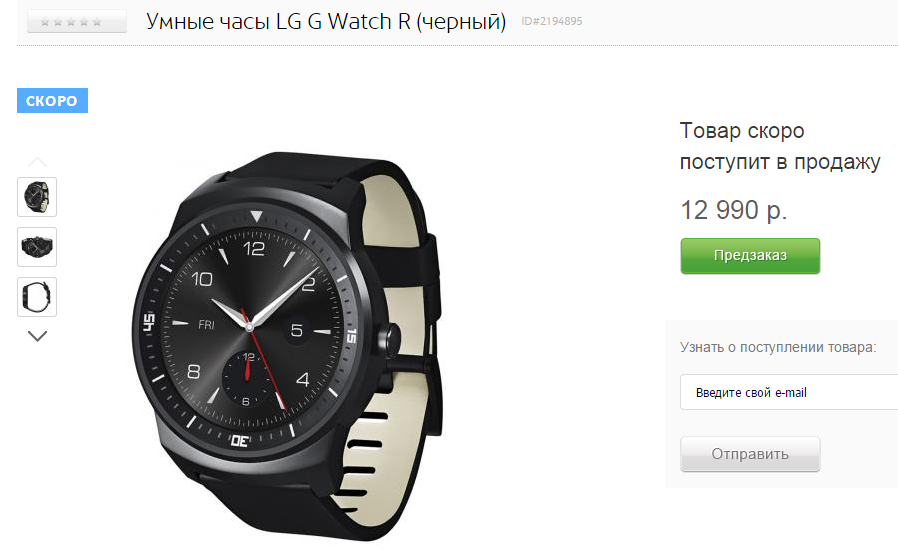Focus the 'Введите свой e-mail' field
The image size is (898, 558).
point(789,392)
